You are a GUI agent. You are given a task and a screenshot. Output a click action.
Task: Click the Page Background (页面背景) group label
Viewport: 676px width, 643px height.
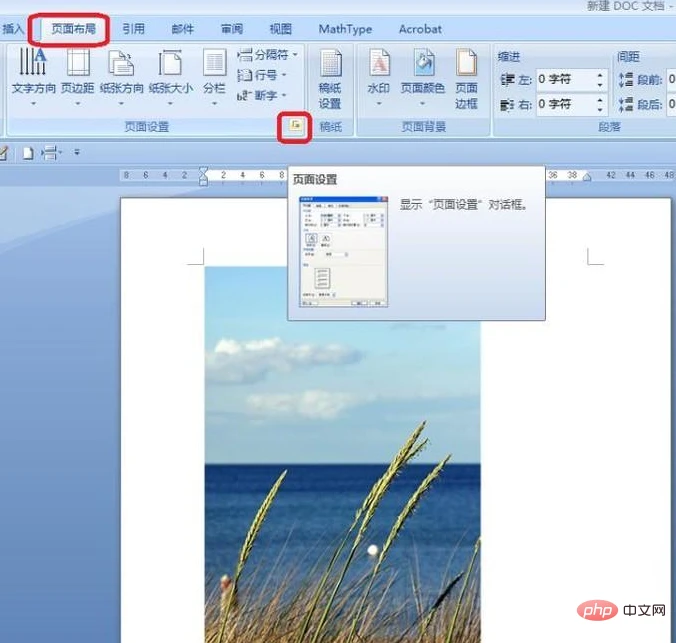[423, 127]
